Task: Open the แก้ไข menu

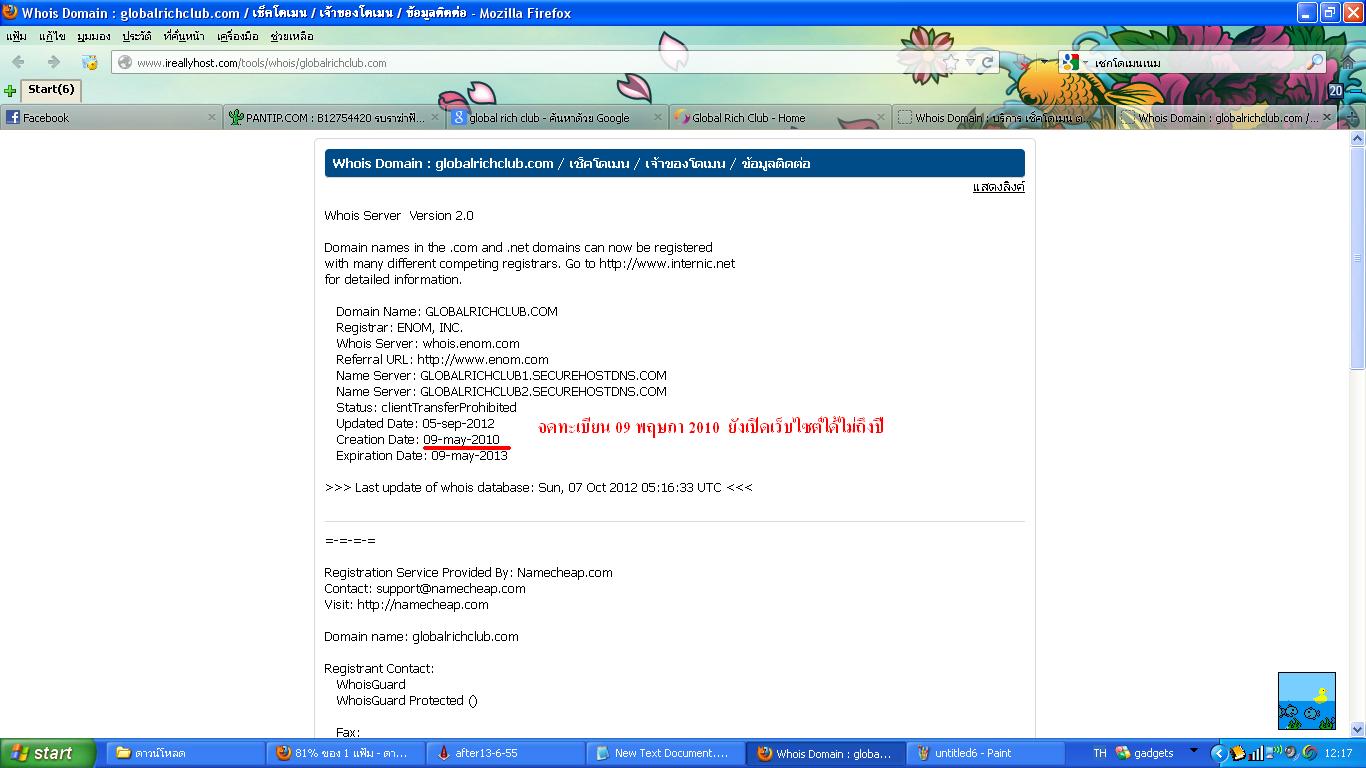Action: pos(52,36)
